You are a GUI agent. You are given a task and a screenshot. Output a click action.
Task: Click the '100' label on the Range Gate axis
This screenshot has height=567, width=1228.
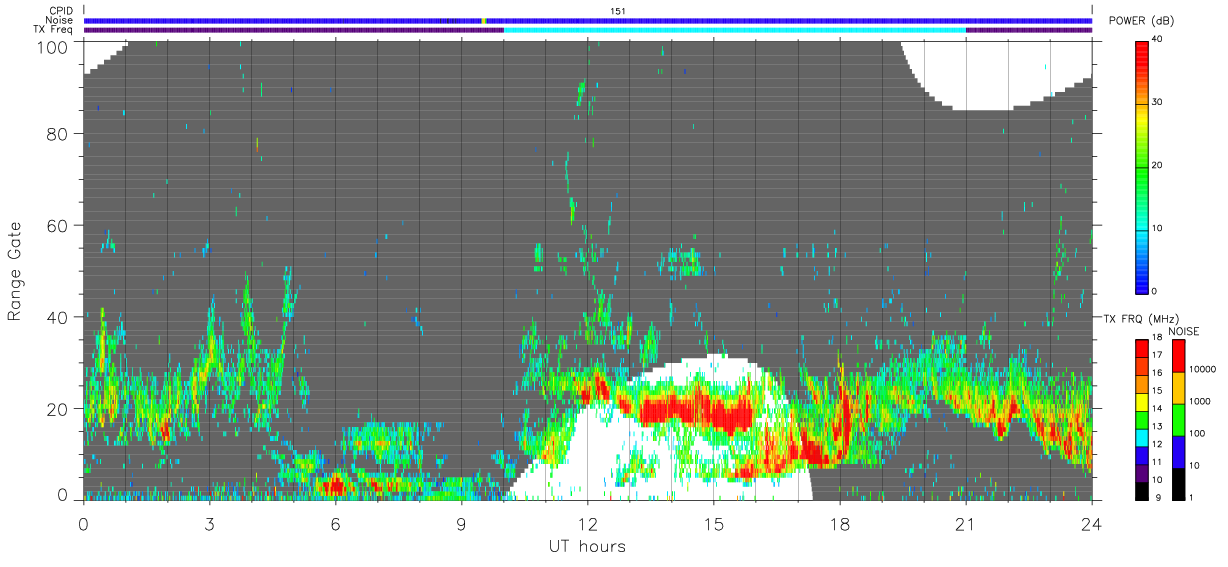point(54,46)
